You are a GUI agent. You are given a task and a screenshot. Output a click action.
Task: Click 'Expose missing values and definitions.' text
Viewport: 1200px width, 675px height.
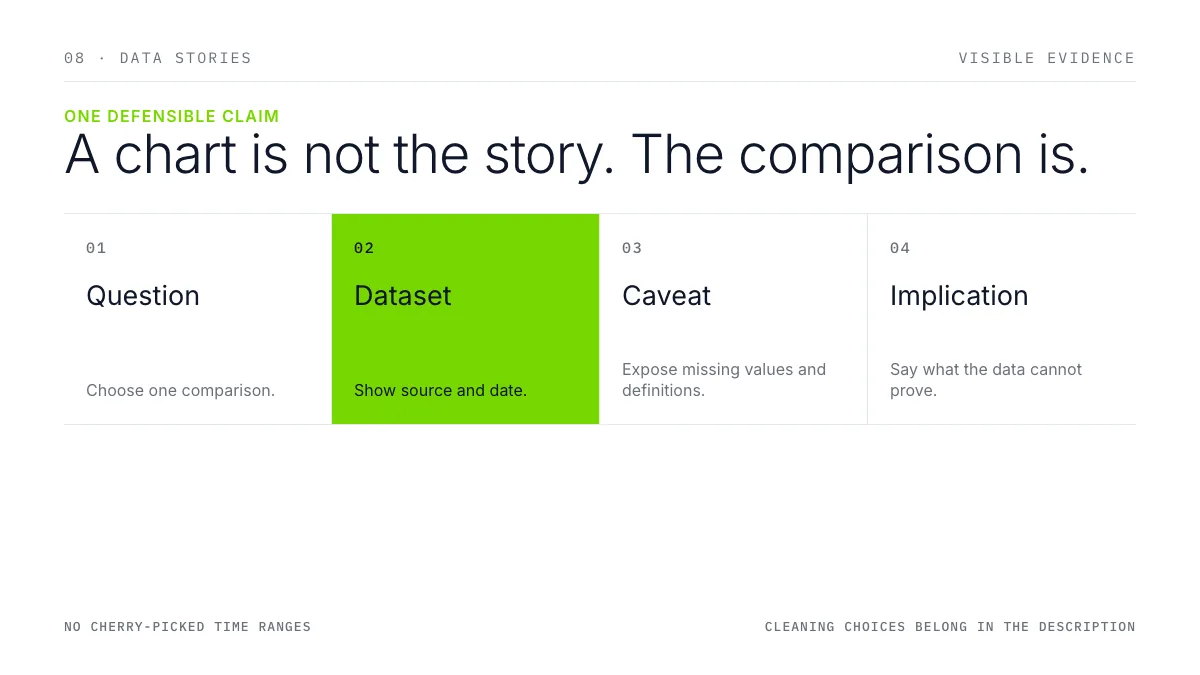point(724,380)
